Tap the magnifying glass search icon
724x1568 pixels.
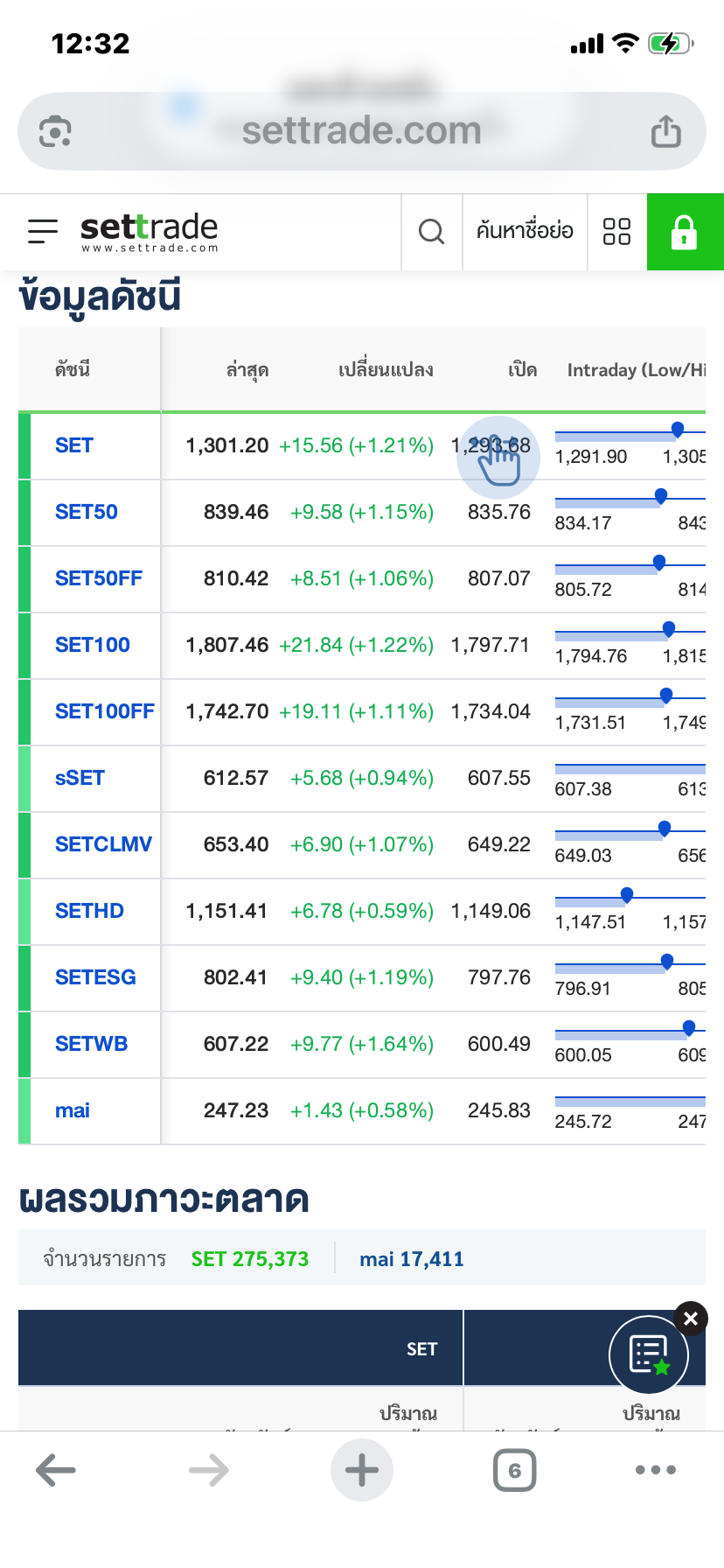click(x=431, y=232)
